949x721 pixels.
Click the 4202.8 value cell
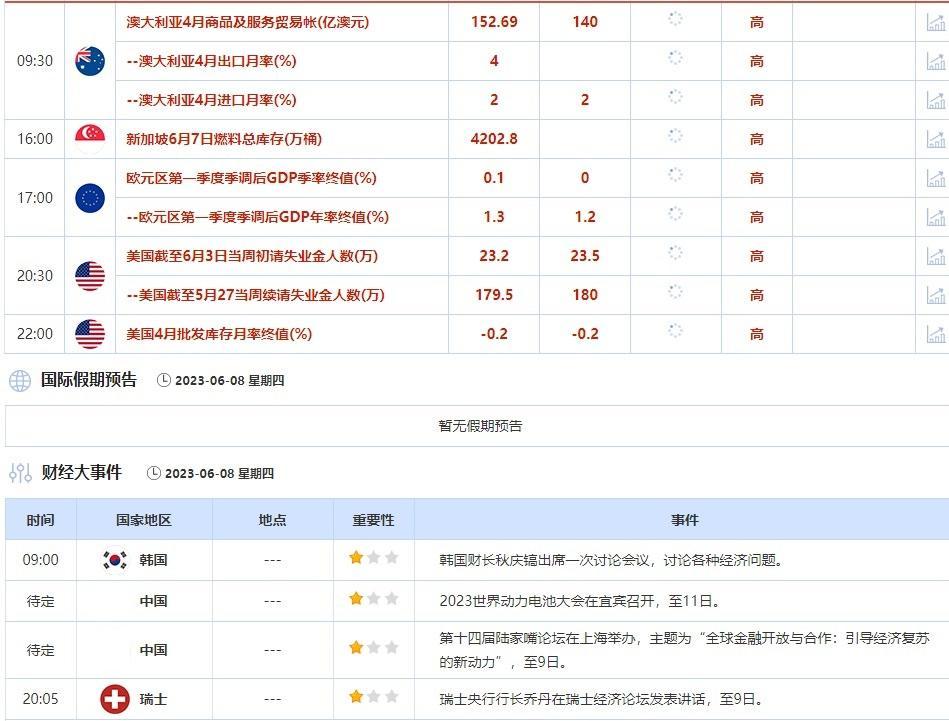tap(493, 139)
